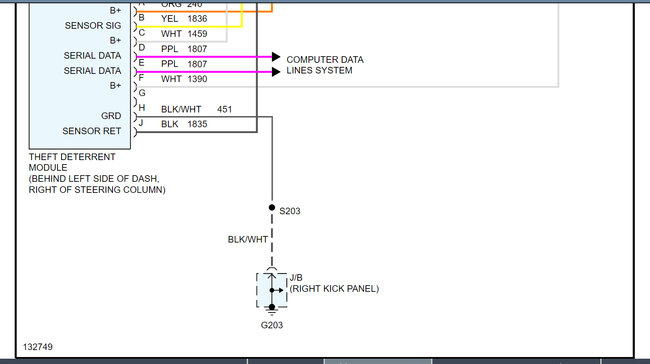Click the YEL 1836 wire label
650x364 pixels.
click(184, 19)
